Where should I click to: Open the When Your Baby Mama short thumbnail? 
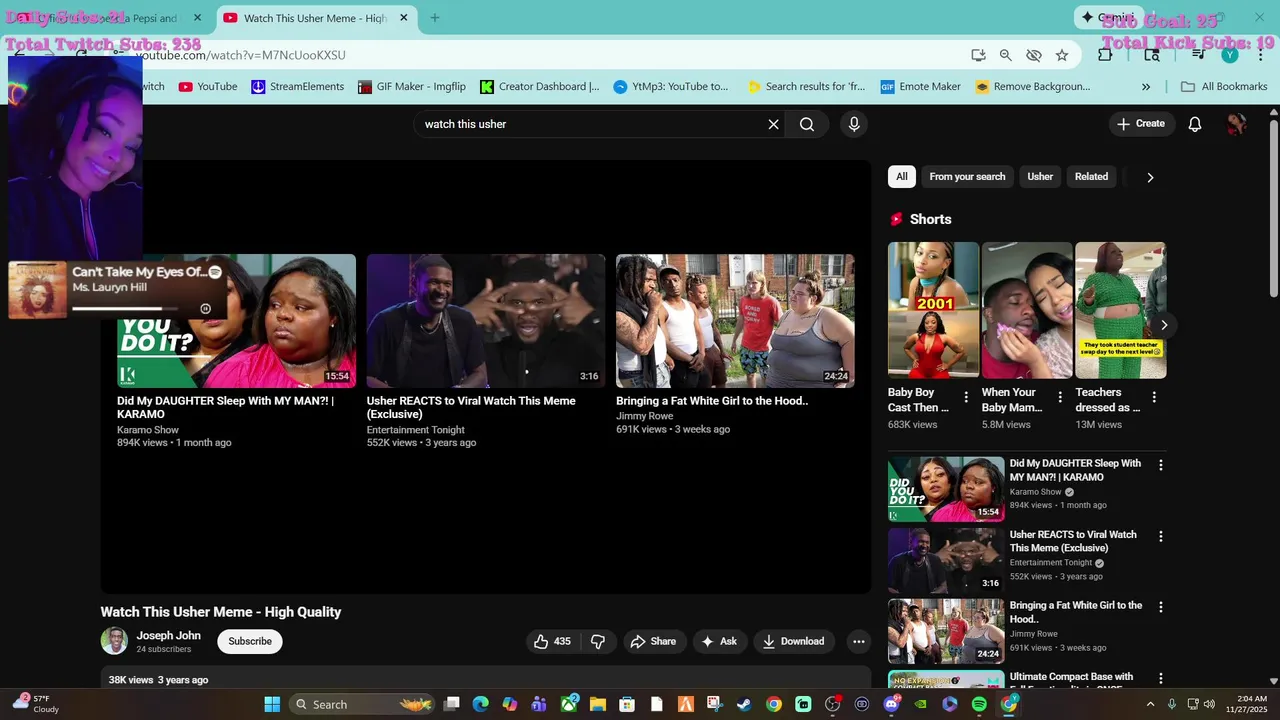(1027, 310)
